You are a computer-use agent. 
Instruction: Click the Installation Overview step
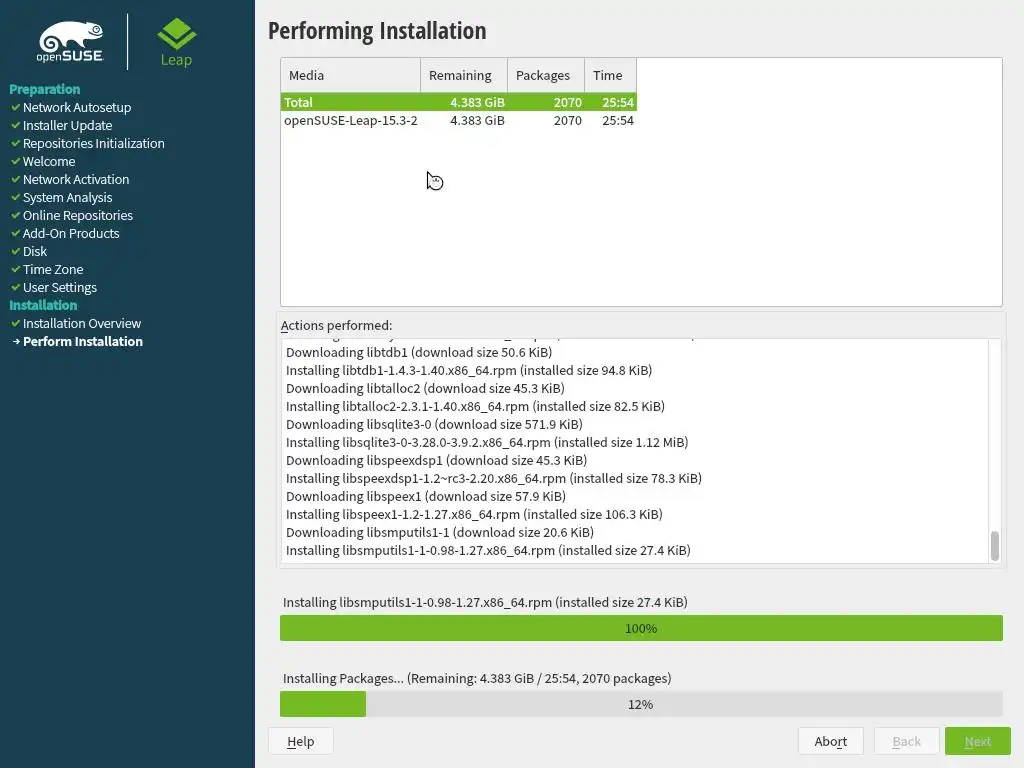[x=82, y=323]
